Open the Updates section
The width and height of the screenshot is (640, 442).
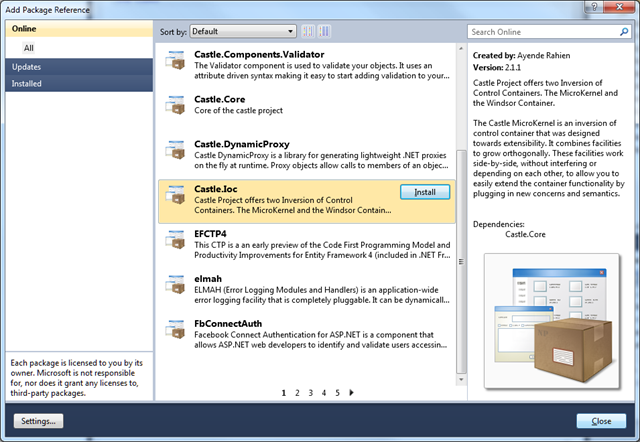[80, 67]
